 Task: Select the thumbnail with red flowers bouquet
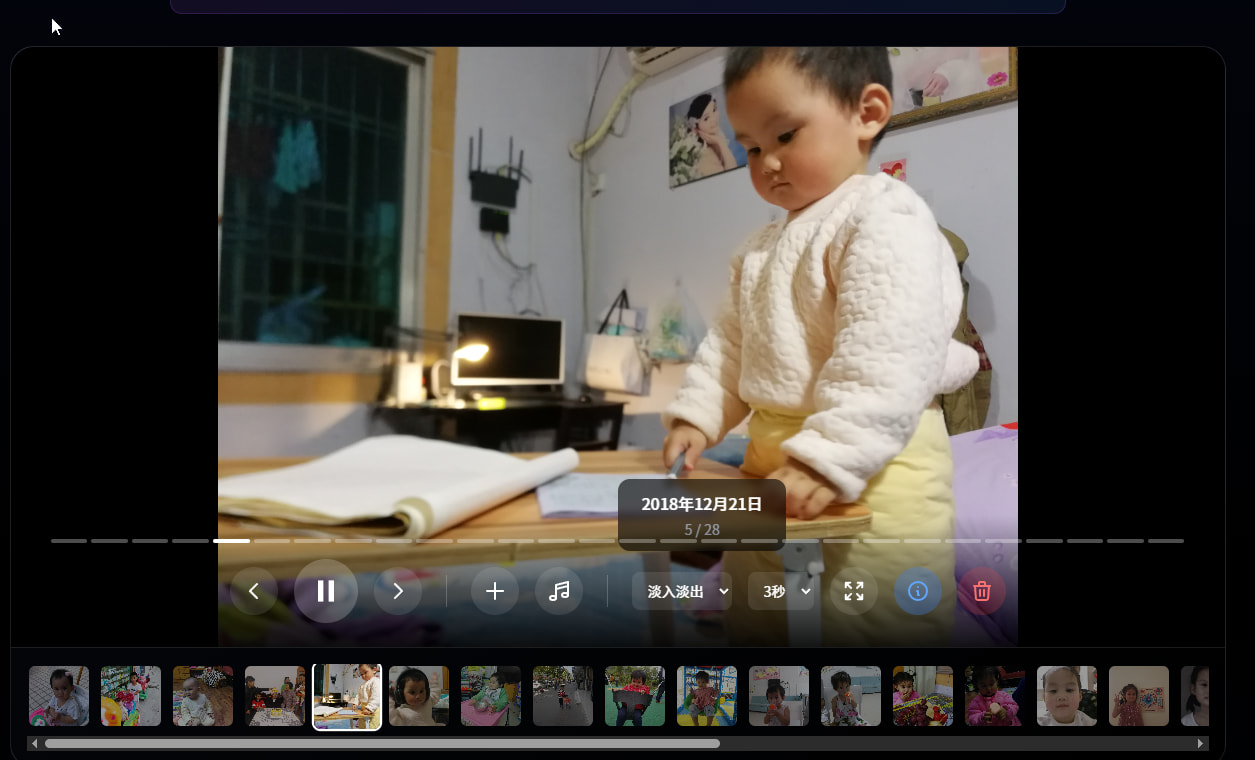923,696
